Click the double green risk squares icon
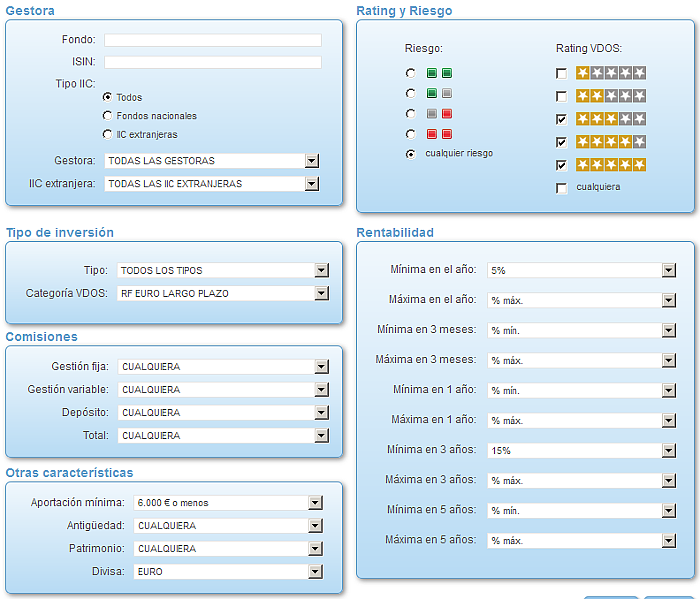Image resolution: width=700 pixels, height=599 pixels. click(439, 73)
